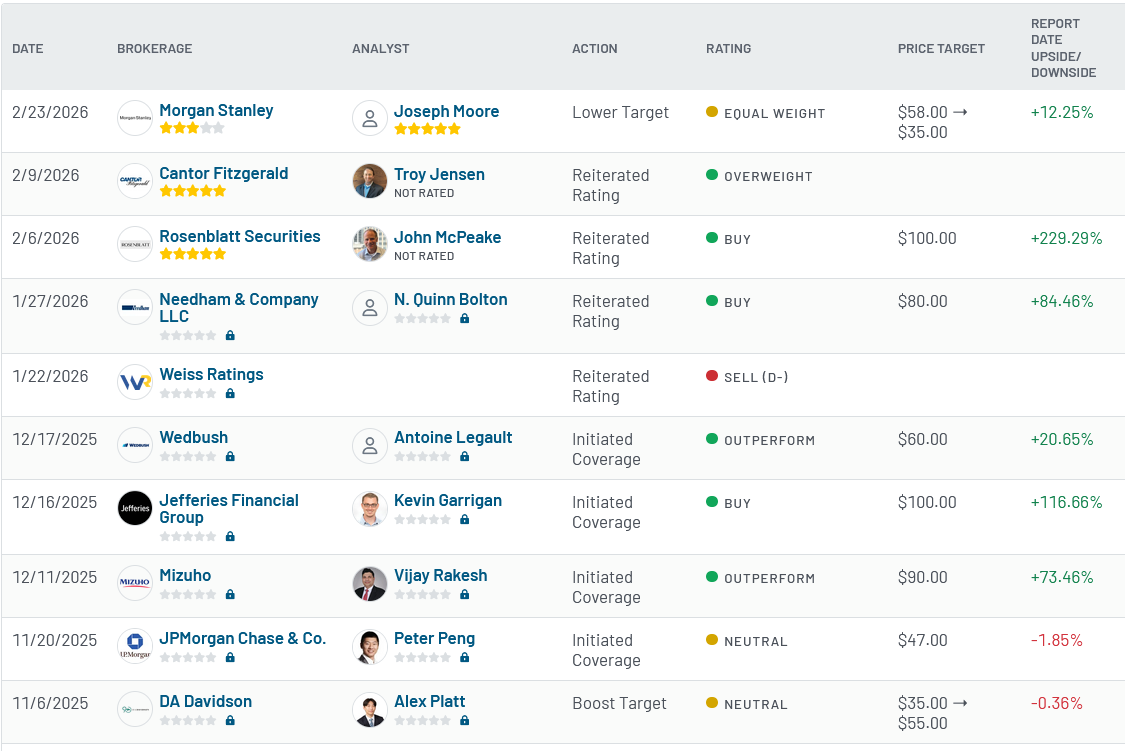Image resolution: width=1125 pixels, height=751 pixels.
Task: Click the 12/17/2025 date cell
Action: 55,439
